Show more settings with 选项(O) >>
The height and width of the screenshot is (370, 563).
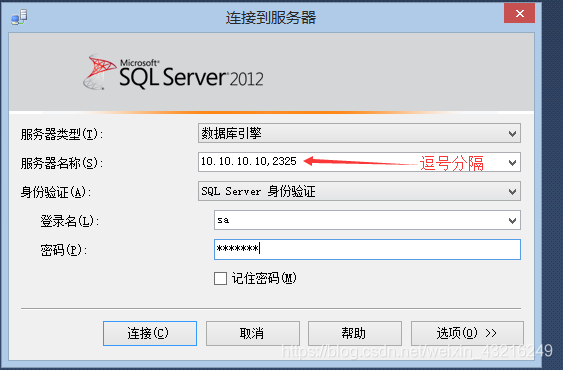coord(467,333)
